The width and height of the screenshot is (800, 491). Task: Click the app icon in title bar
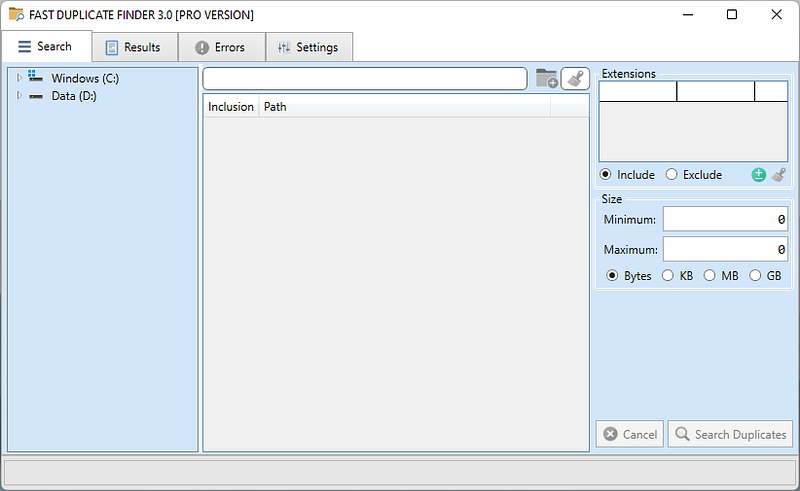pyautogui.click(x=16, y=14)
